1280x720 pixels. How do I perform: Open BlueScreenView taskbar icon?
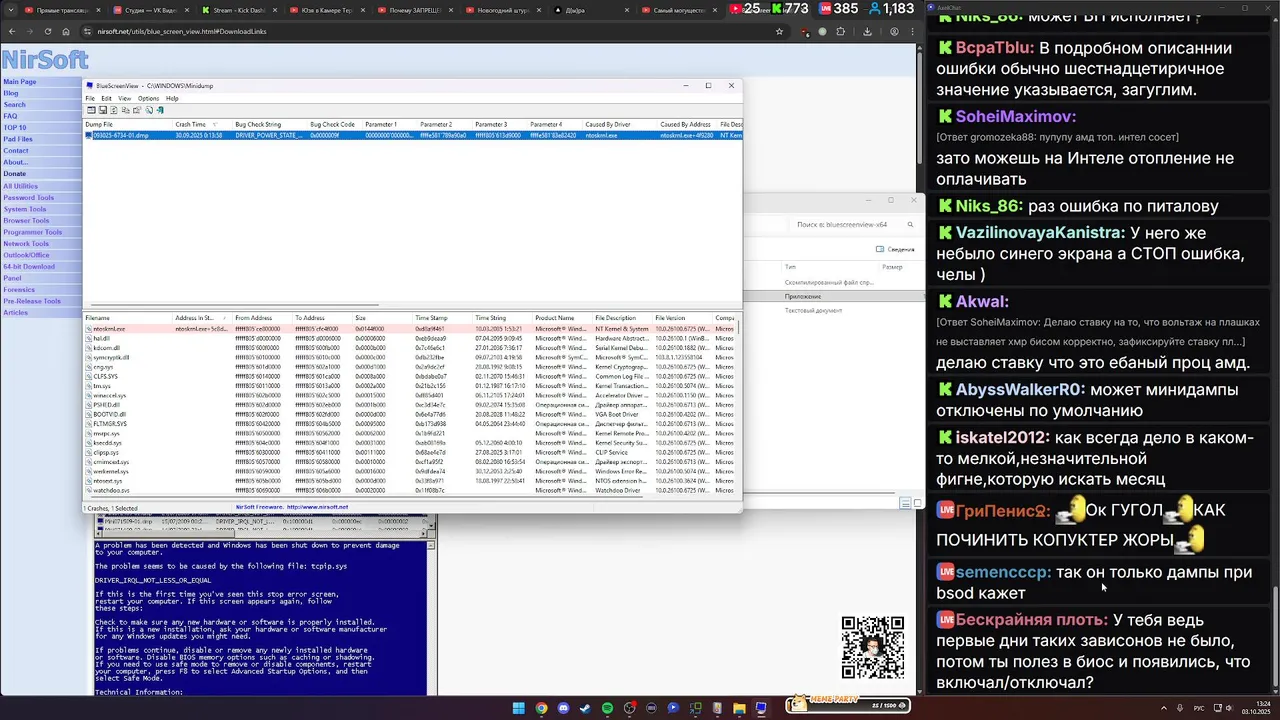click(x=761, y=708)
